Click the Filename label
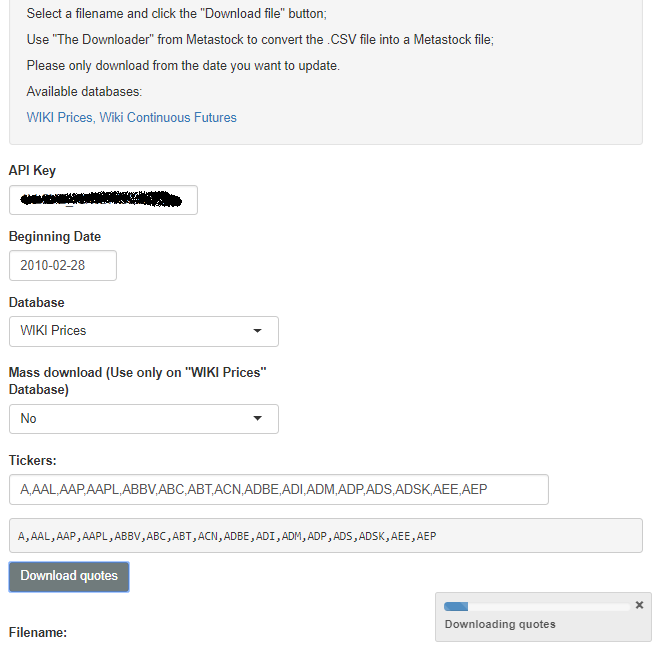The image size is (653, 645). (x=38, y=633)
